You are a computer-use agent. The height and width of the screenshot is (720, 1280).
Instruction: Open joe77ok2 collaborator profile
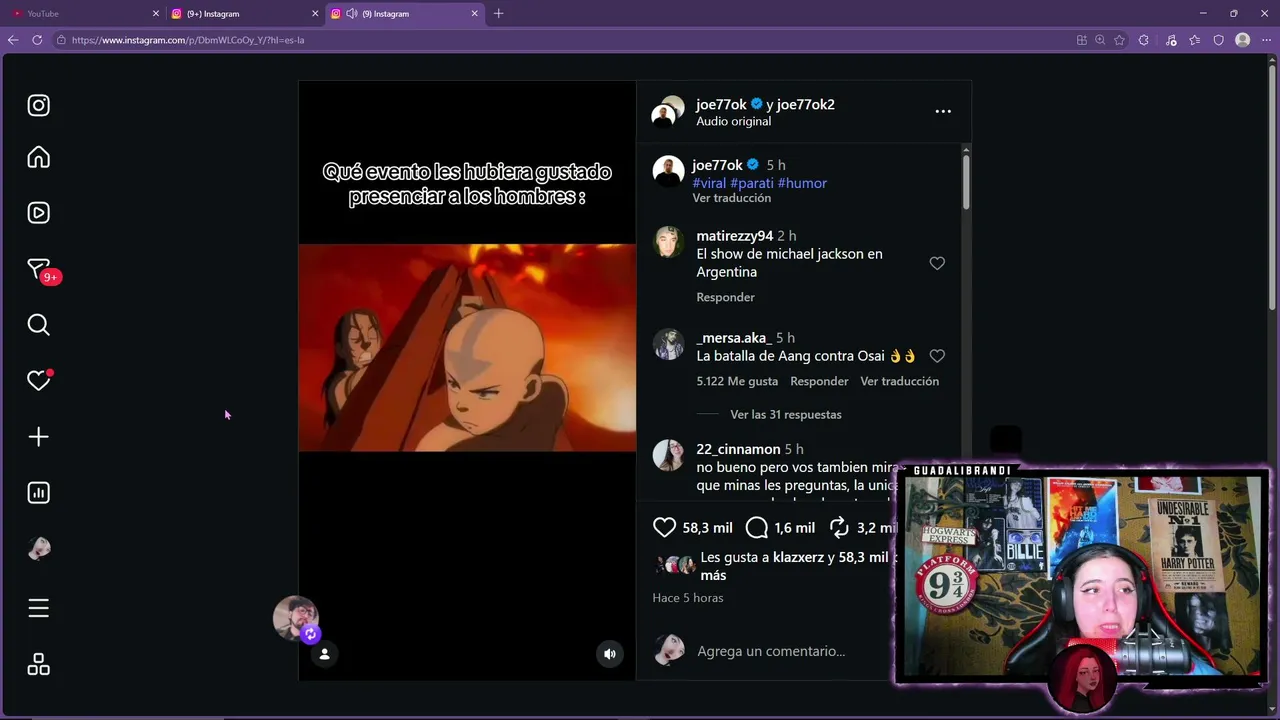(805, 104)
